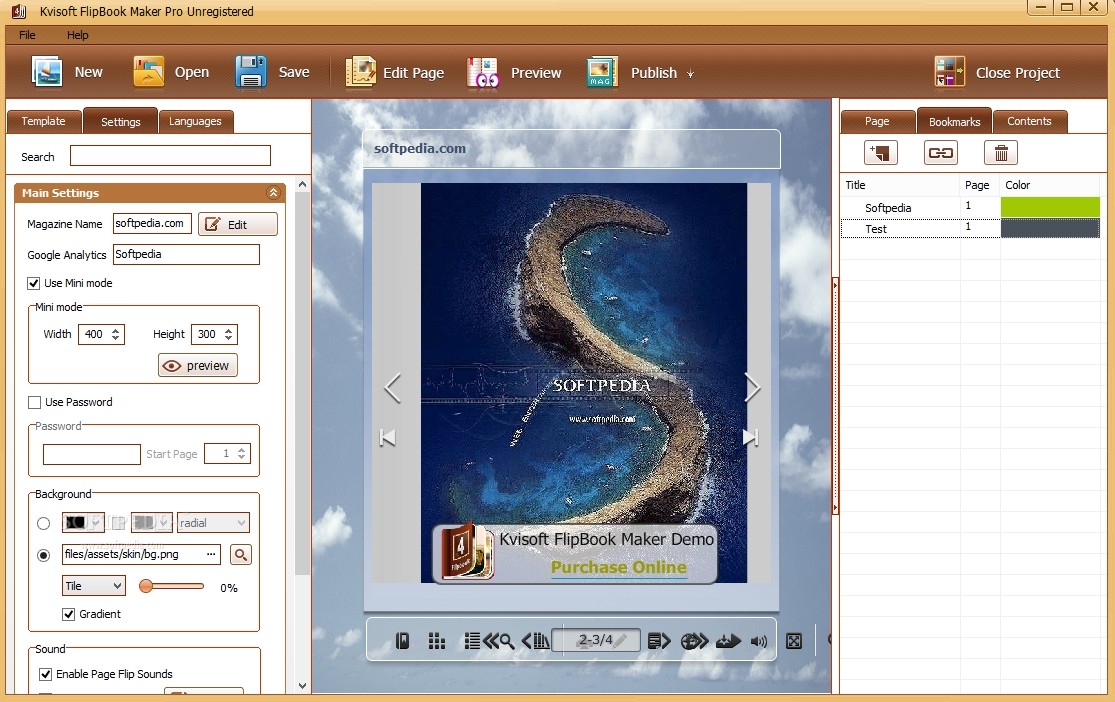Viewport: 1115px width, 702px height.
Task: Switch to the Contents tab
Action: click(1030, 121)
